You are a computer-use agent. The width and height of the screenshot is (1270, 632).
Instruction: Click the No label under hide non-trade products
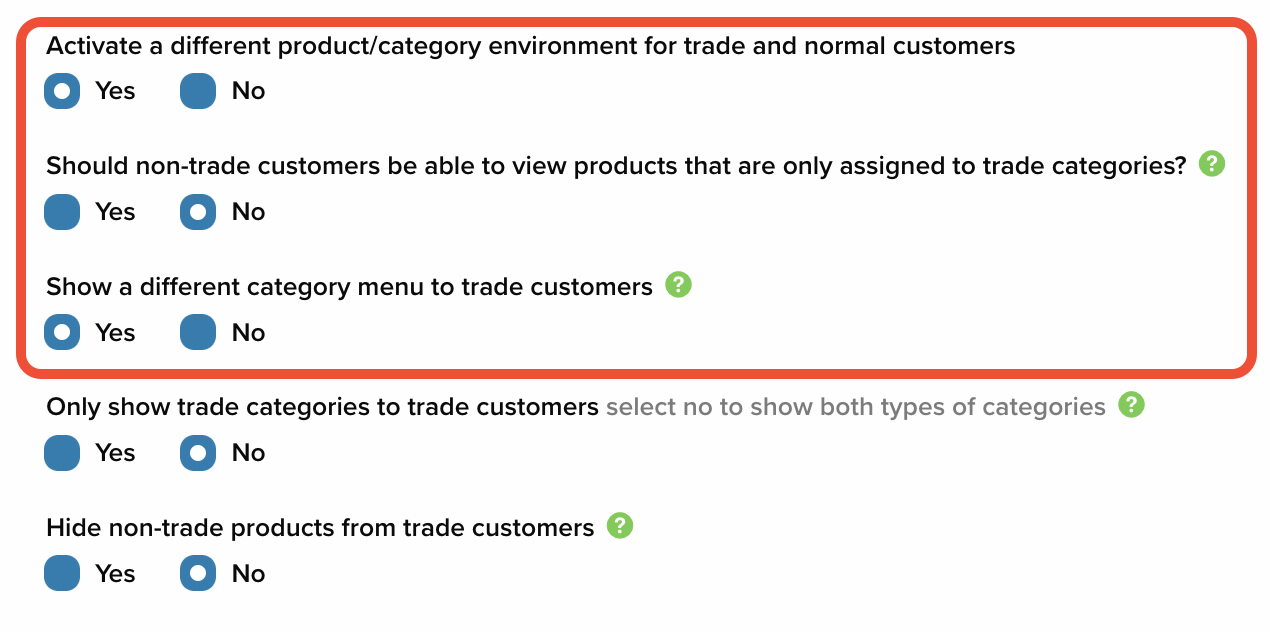[248, 574]
